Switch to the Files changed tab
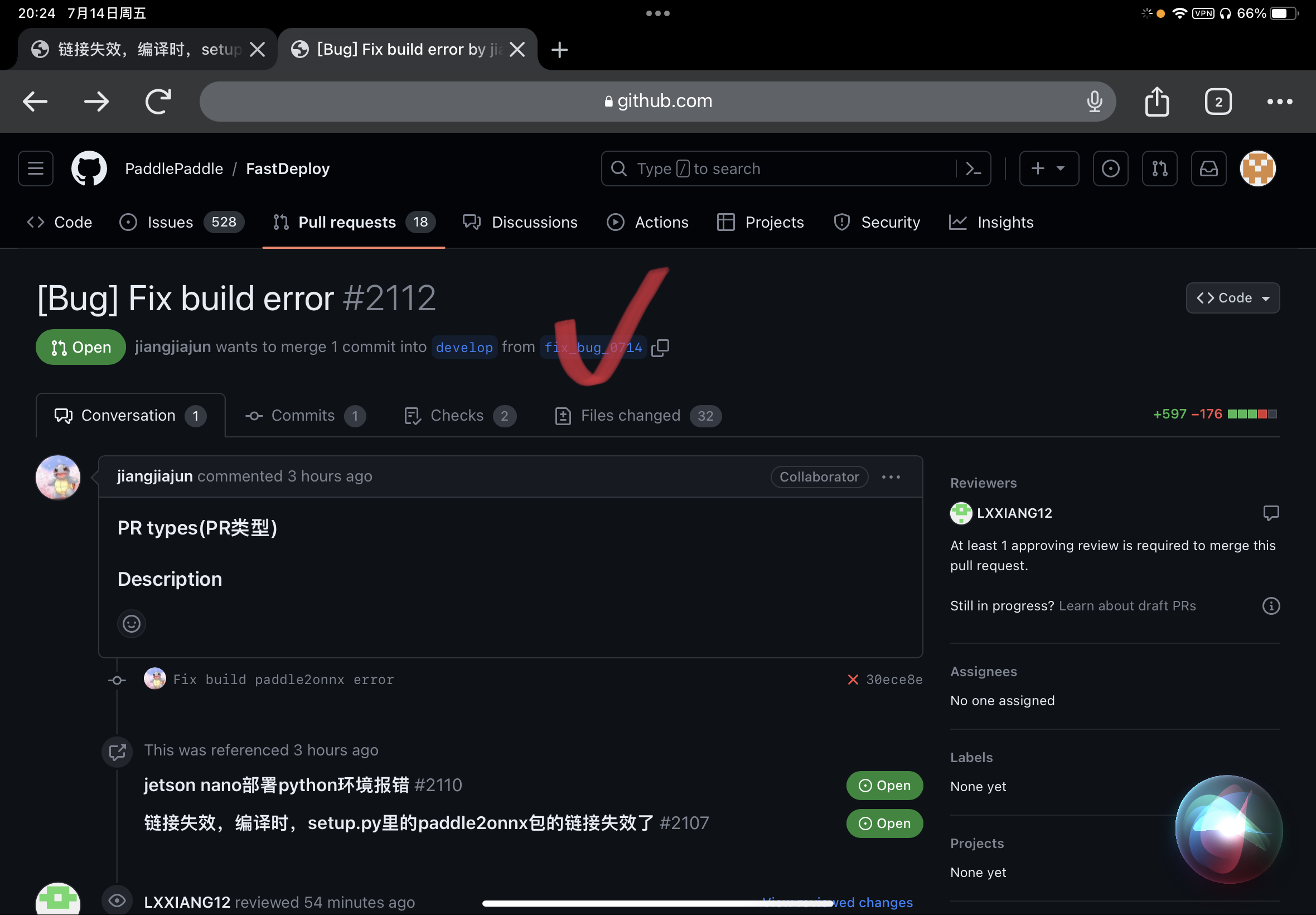This screenshot has width=1316, height=915. point(630,415)
